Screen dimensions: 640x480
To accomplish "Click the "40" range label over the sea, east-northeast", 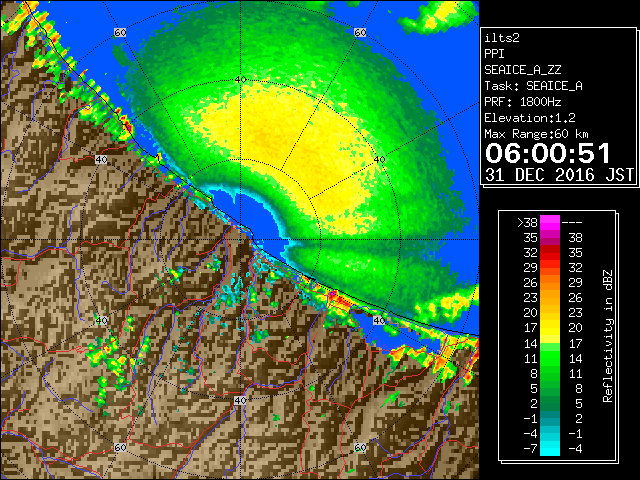I will click(x=379, y=160).
